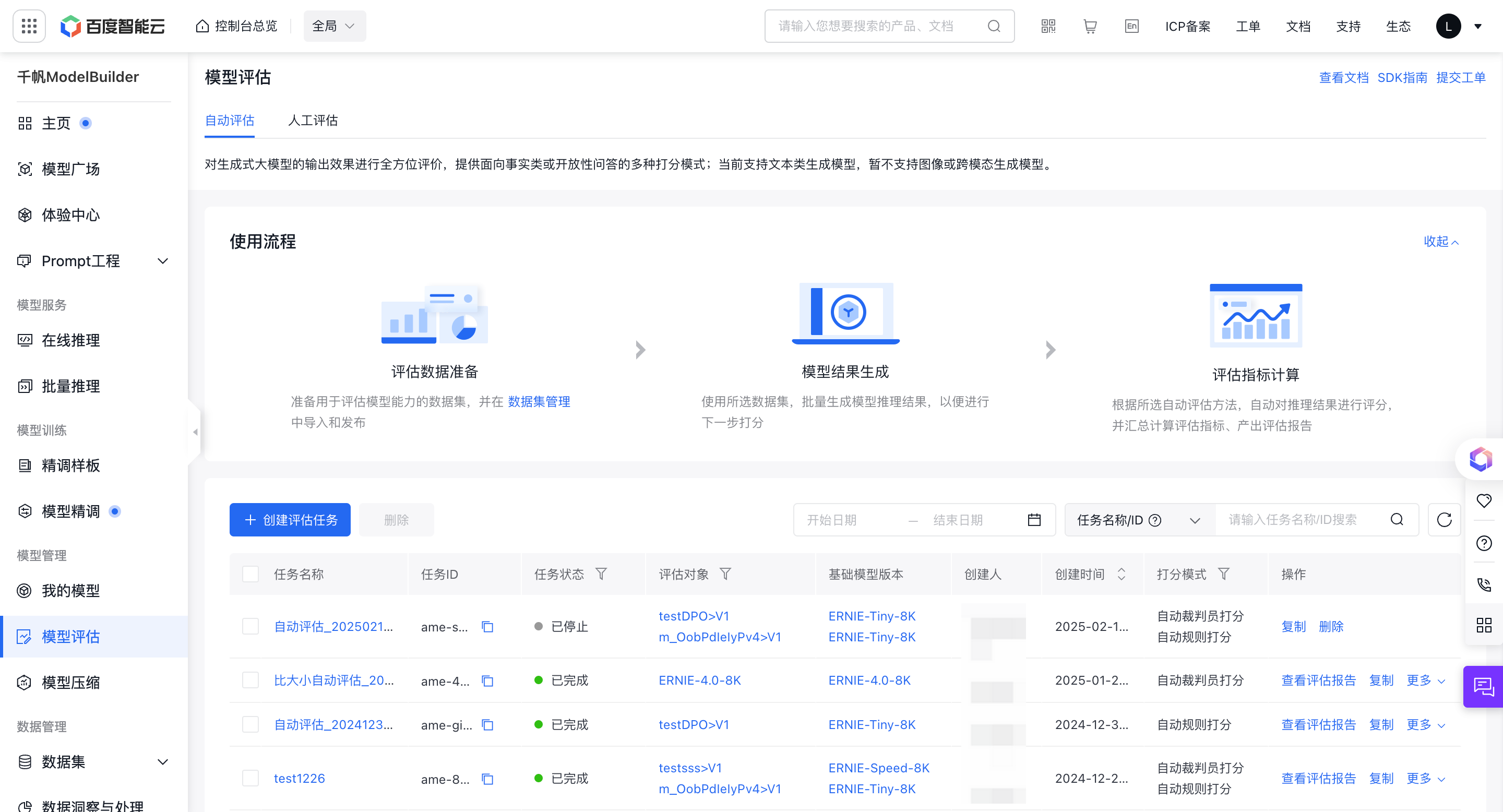Click the ICP备案 top menu item
This screenshot has height=812, width=1503.
(x=1187, y=26)
